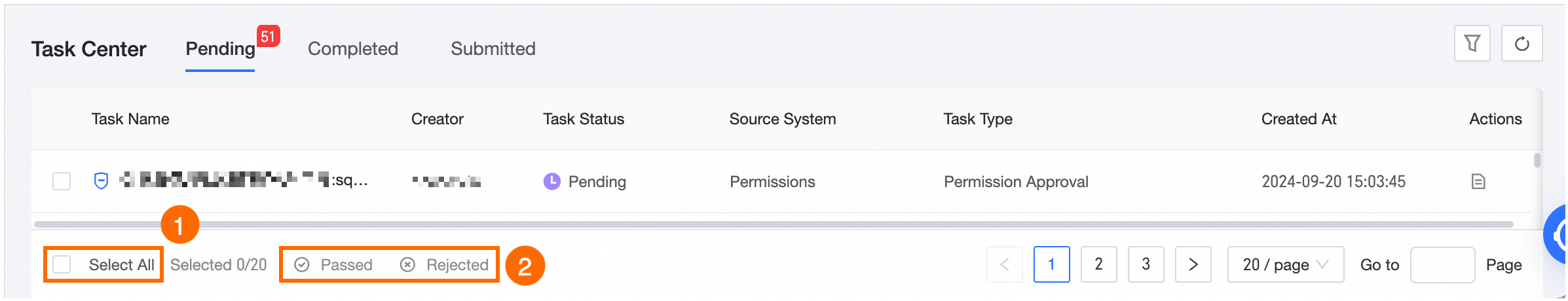The width and height of the screenshot is (1568, 301).
Task: Click the Rejected button
Action: pyautogui.click(x=445, y=264)
